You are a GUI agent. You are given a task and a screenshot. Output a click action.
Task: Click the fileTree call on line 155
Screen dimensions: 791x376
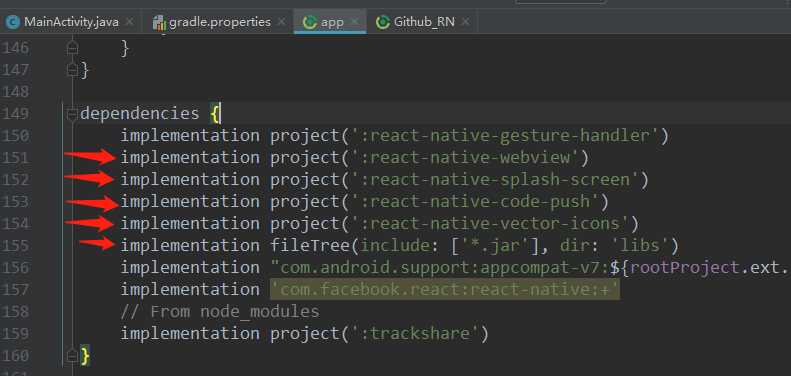474,246
